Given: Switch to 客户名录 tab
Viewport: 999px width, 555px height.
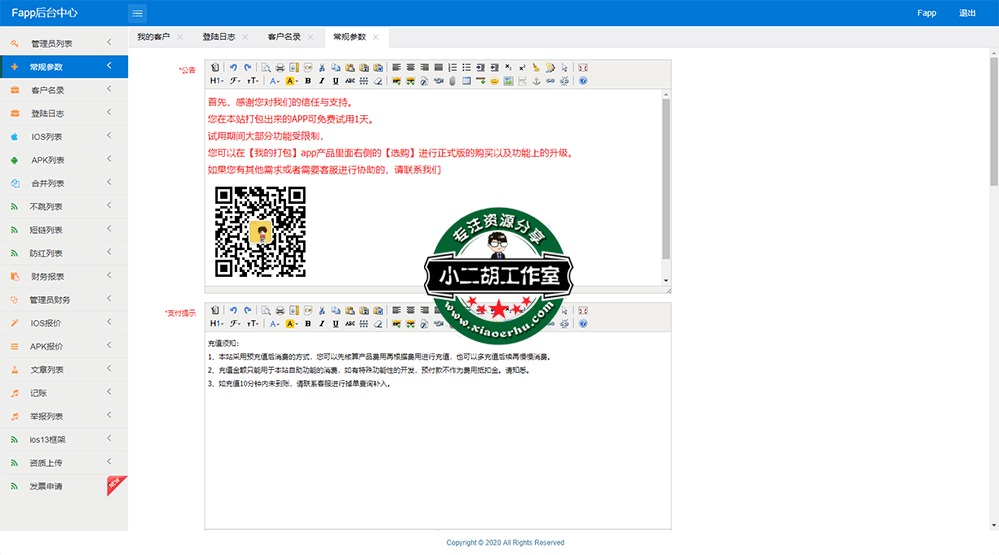Looking at the screenshot, I should click(x=284, y=37).
